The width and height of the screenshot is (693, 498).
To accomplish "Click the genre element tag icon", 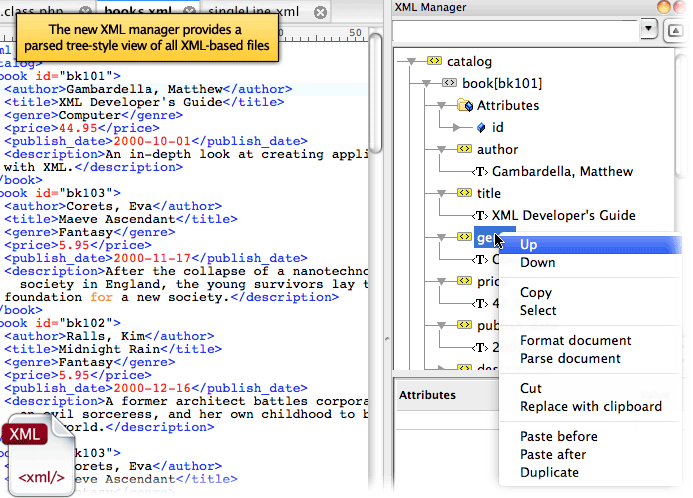I will pyautogui.click(x=465, y=237).
